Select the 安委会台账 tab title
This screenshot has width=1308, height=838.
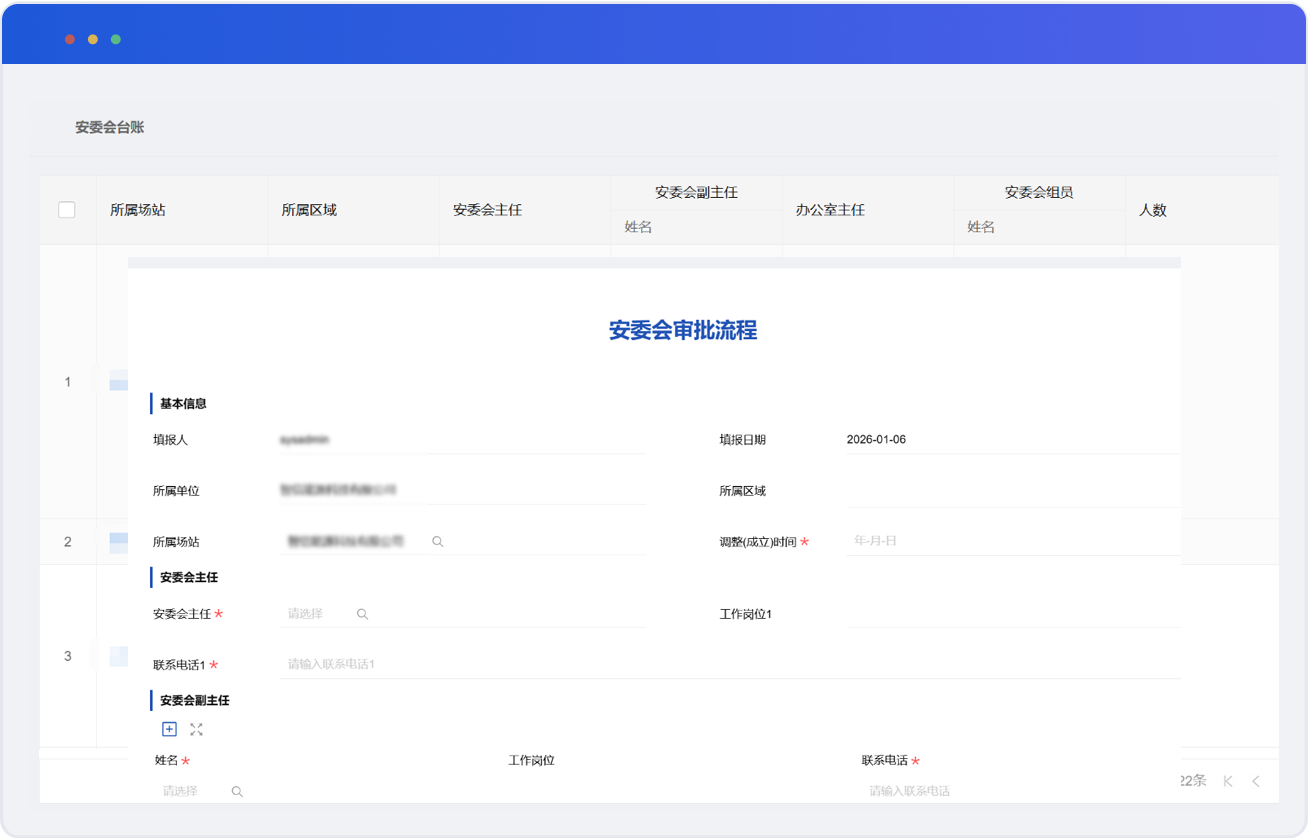pyautogui.click(x=110, y=127)
